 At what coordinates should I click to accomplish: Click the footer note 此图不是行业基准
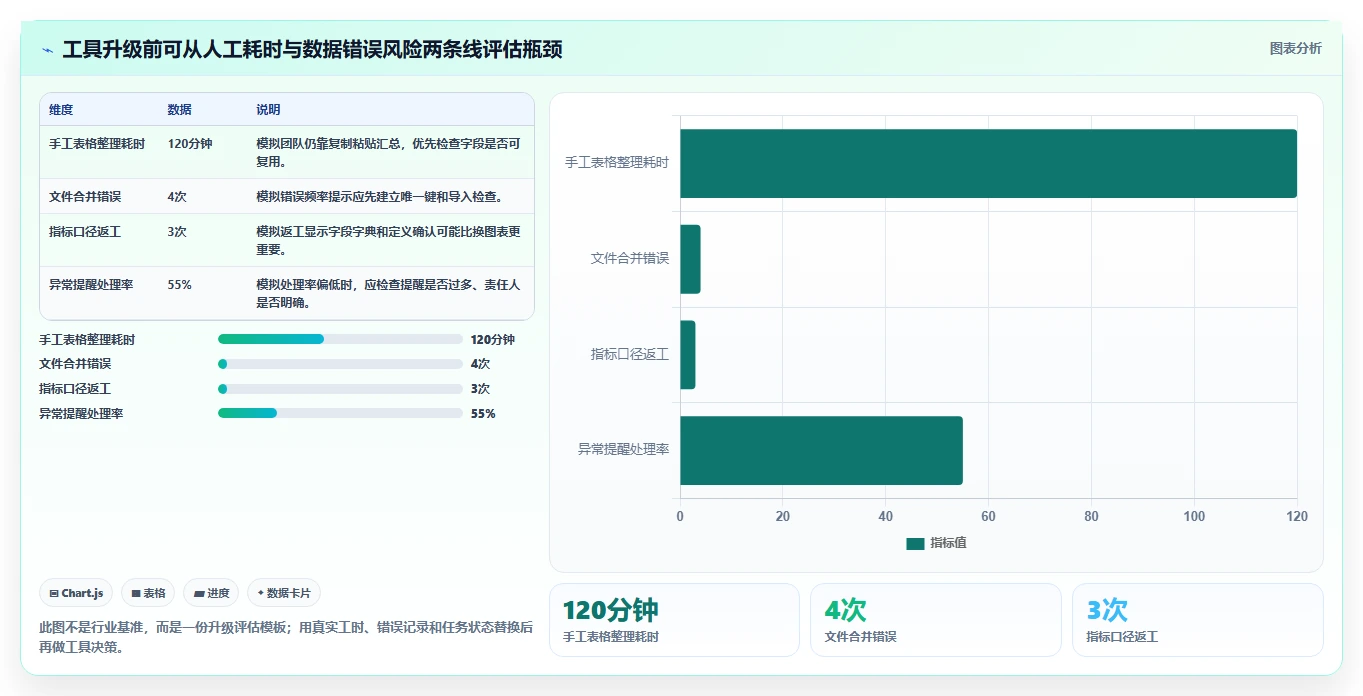[286, 637]
